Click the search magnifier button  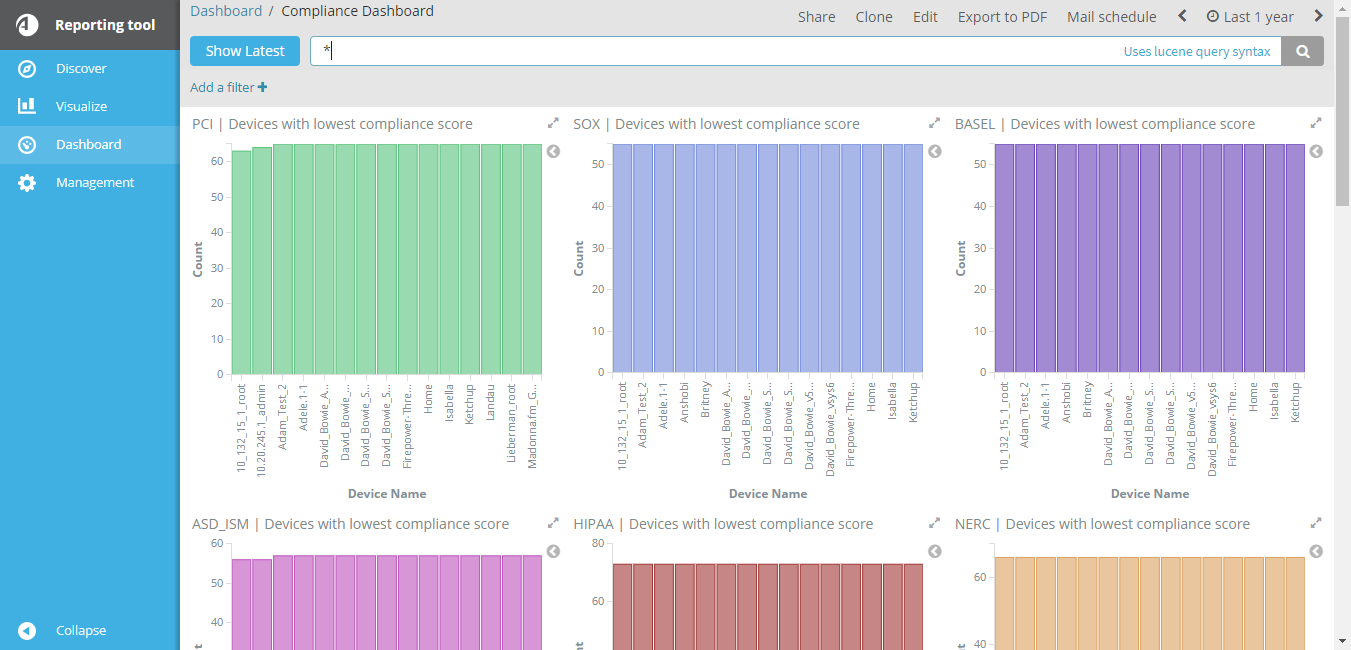point(1302,52)
